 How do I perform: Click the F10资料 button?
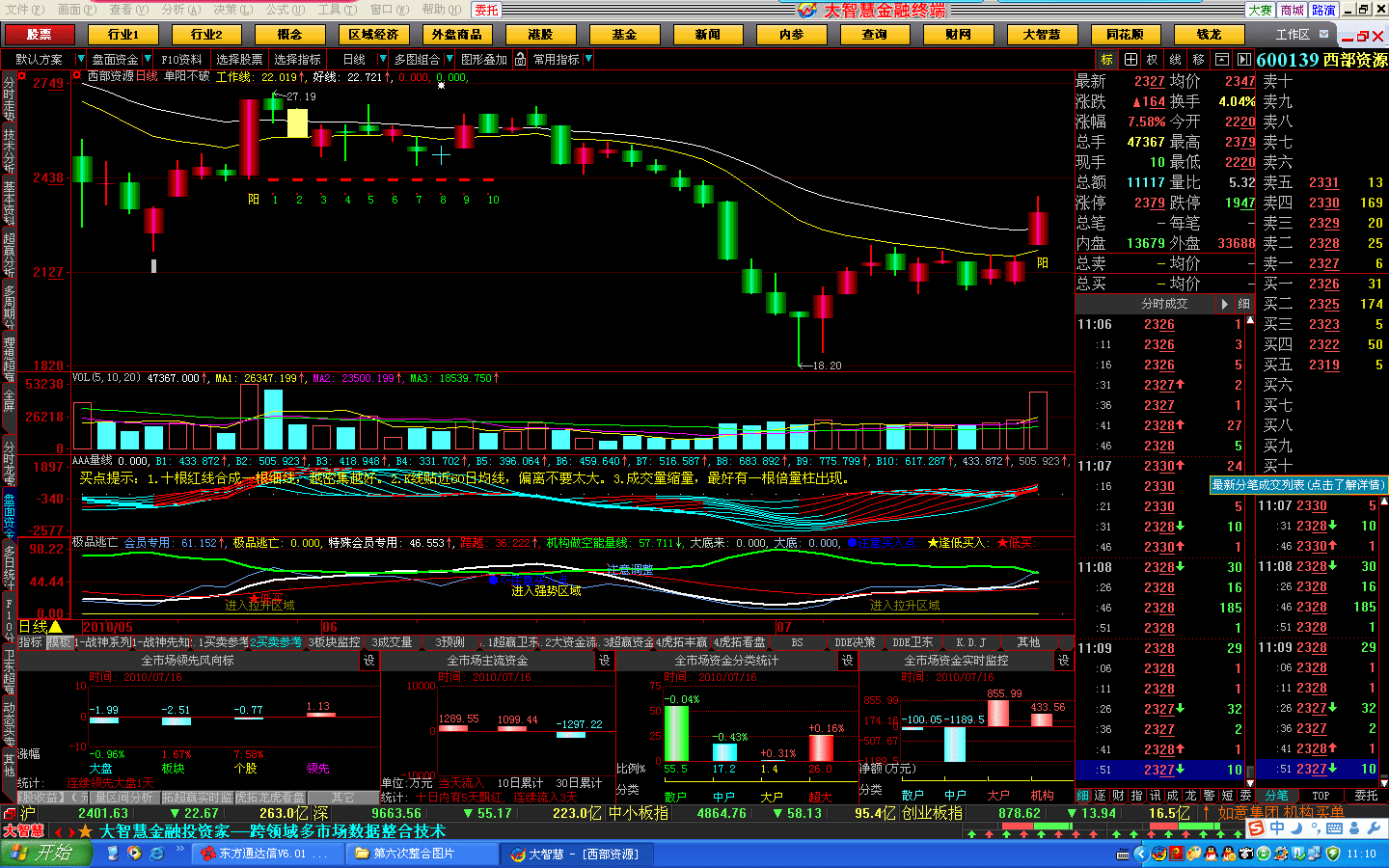coord(181,60)
